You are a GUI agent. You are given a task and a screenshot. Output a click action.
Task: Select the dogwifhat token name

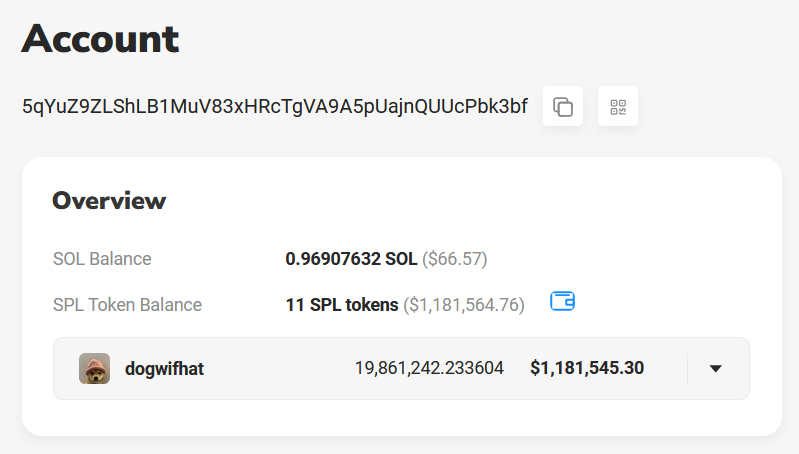tap(164, 368)
